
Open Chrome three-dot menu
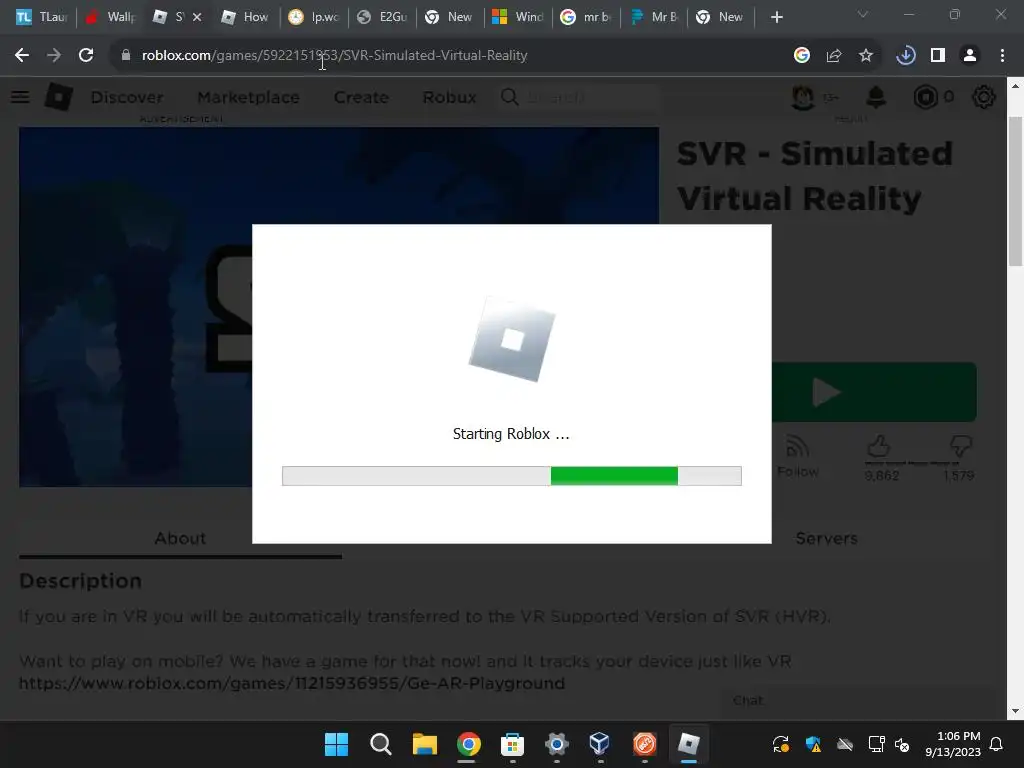coord(1002,56)
